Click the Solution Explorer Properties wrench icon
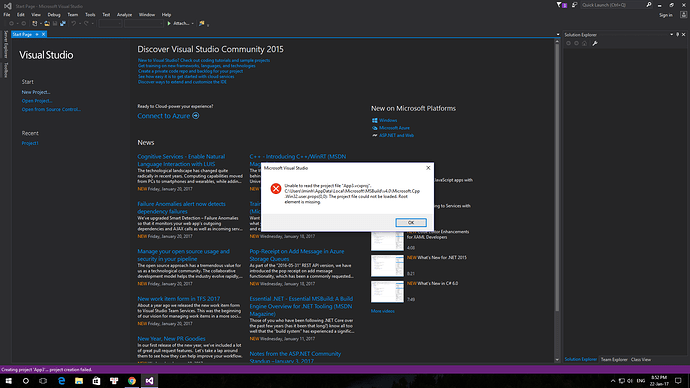 click(x=595, y=43)
